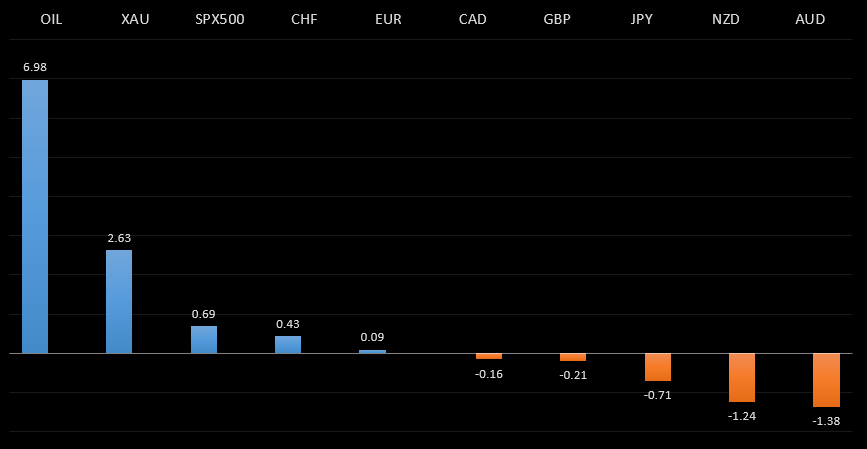Click the orange NZD bar
The image size is (867, 449).
tap(742, 377)
